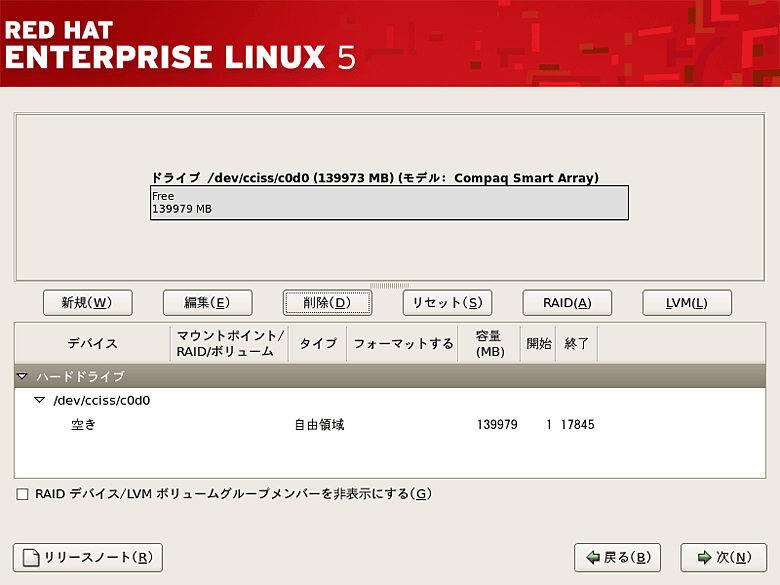780x585 pixels.
Task: Open the RAID(A) dialog button
Action: (x=567, y=302)
